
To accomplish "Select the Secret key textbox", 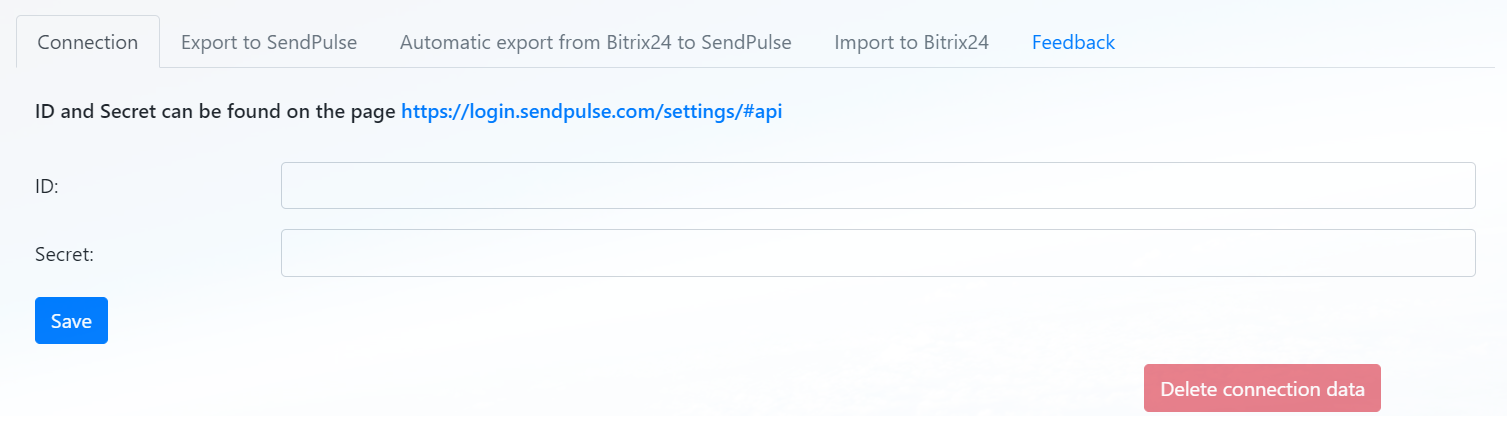I will [x=877, y=253].
